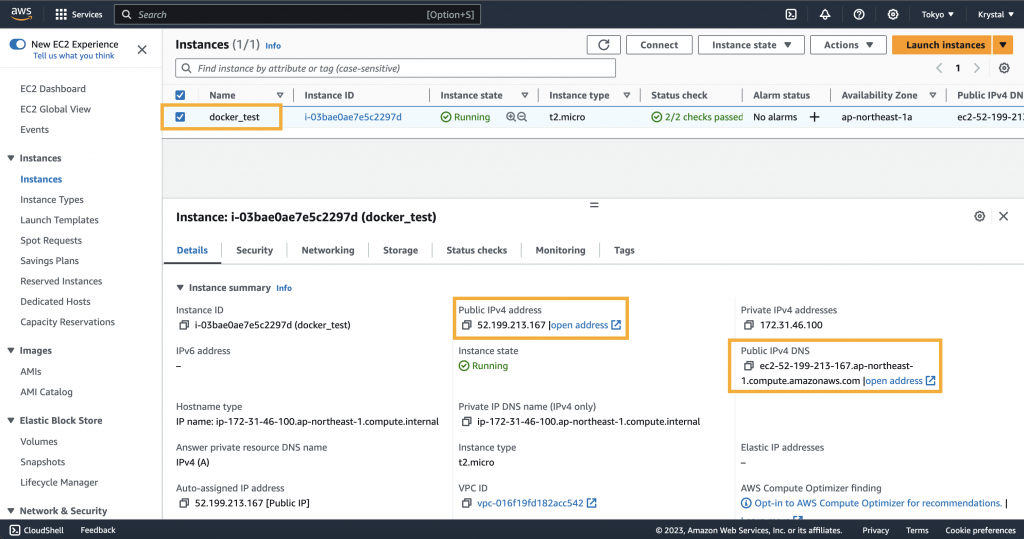Click the Connect button
Viewport: 1024px width, 539px height.
[659, 44]
